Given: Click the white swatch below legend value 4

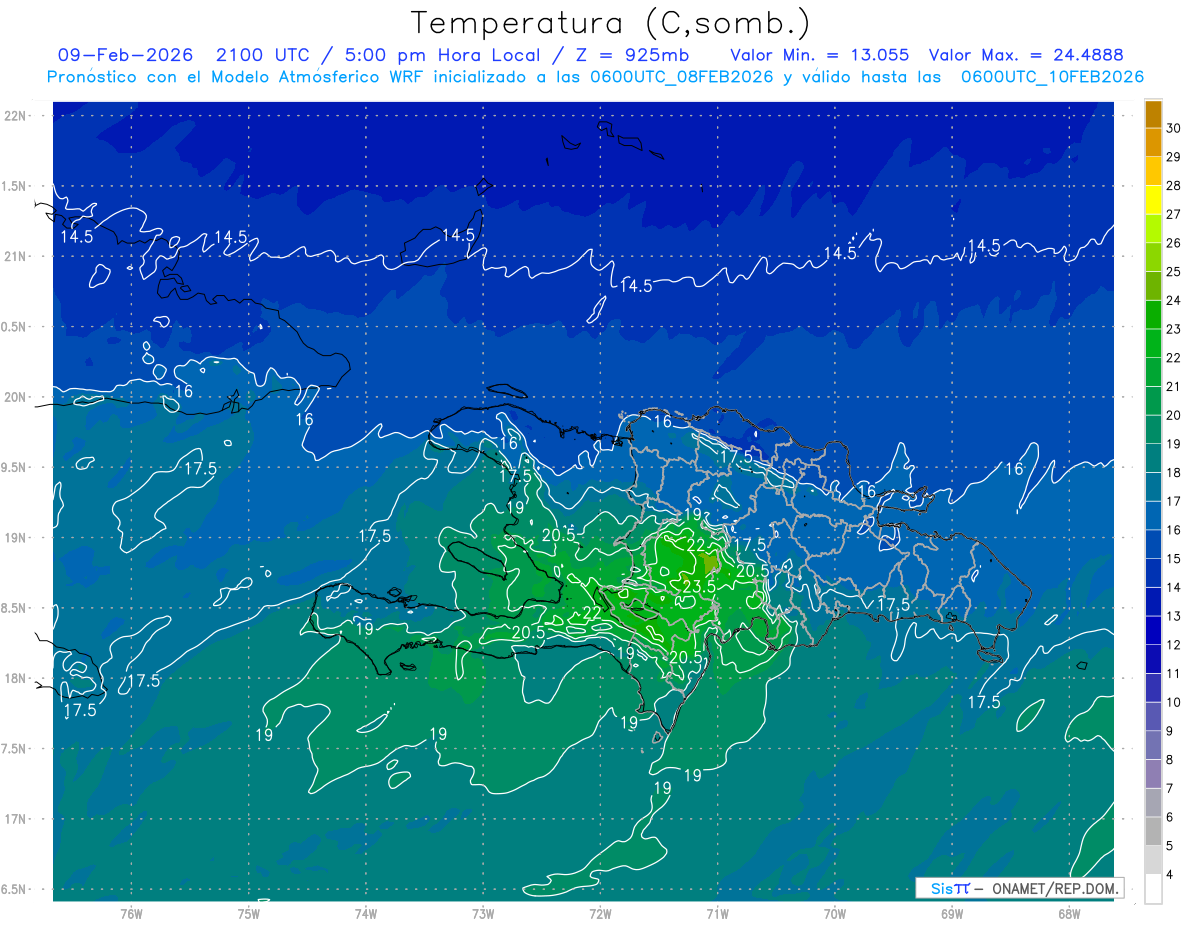Looking at the screenshot, I should tap(1153, 889).
